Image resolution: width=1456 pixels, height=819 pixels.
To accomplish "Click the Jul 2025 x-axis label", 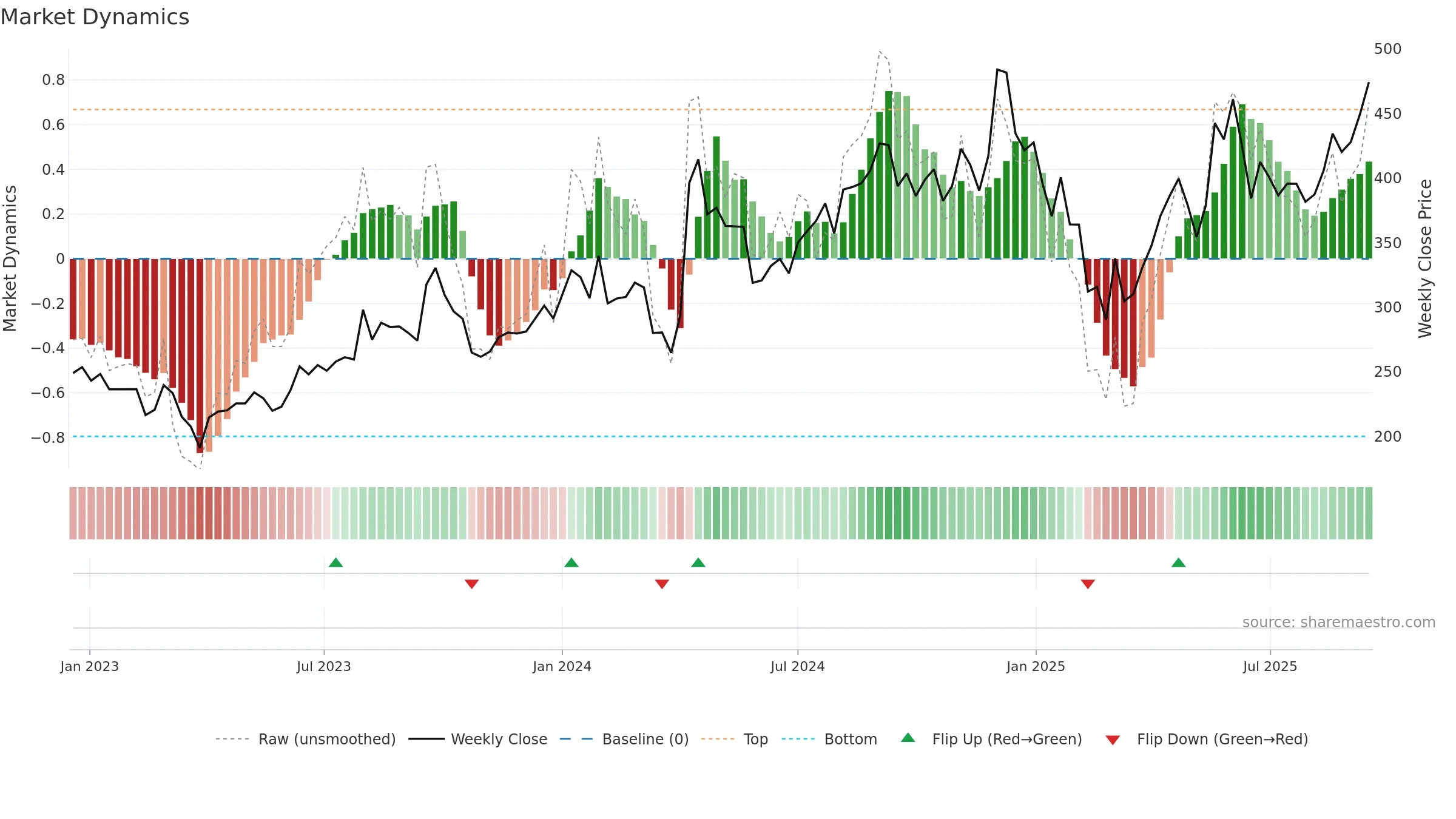I will click(1270, 666).
